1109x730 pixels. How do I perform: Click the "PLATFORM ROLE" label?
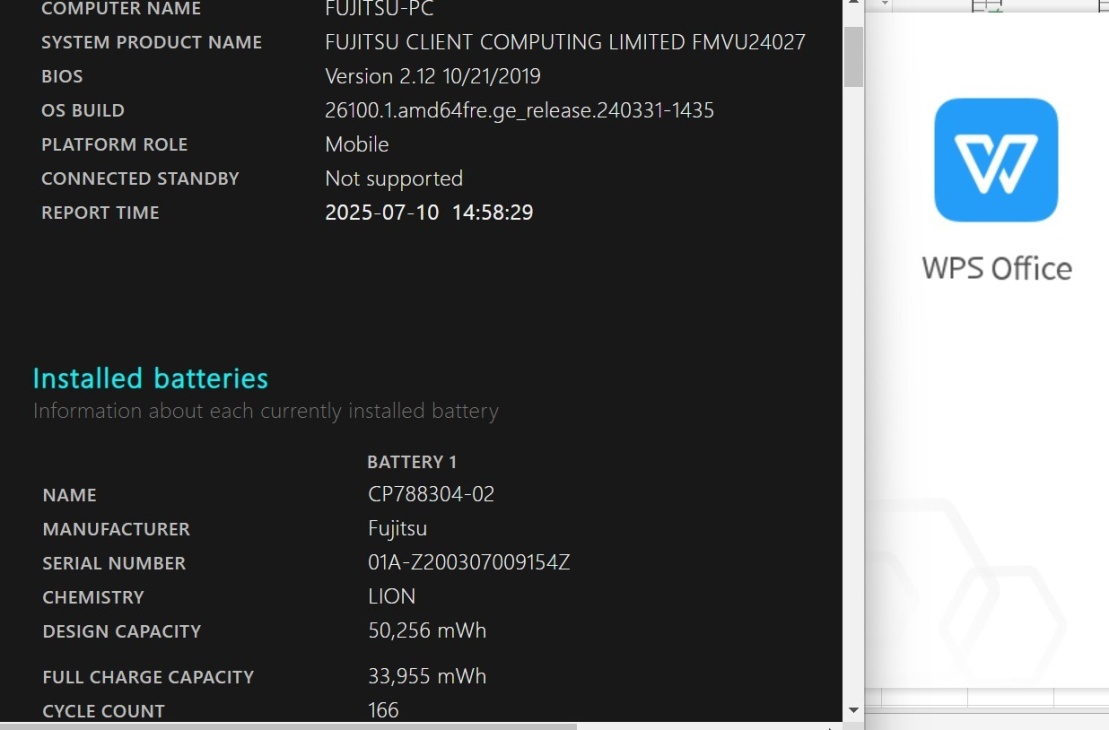coord(115,144)
